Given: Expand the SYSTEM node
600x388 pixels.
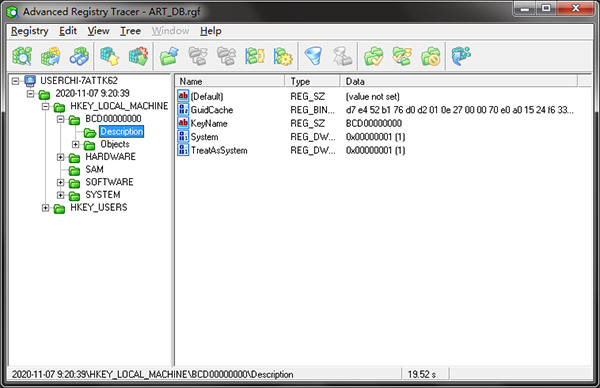Looking at the screenshot, I should click(60, 195).
